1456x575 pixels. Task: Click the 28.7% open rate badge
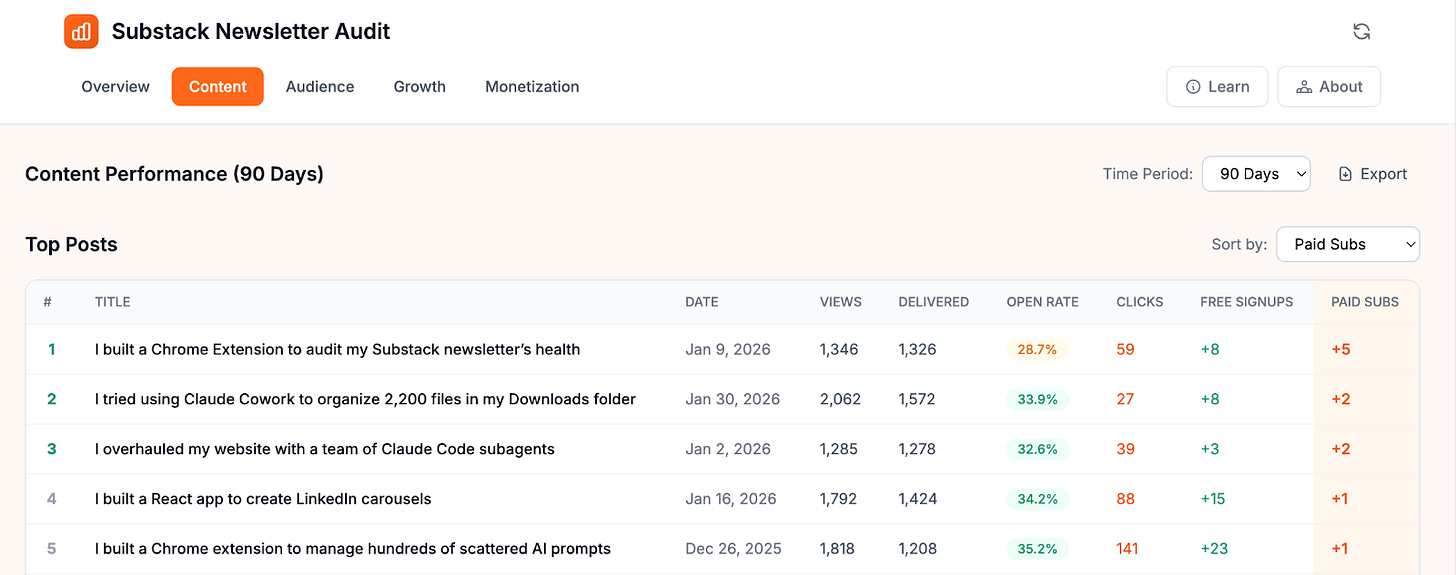click(1037, 350)
